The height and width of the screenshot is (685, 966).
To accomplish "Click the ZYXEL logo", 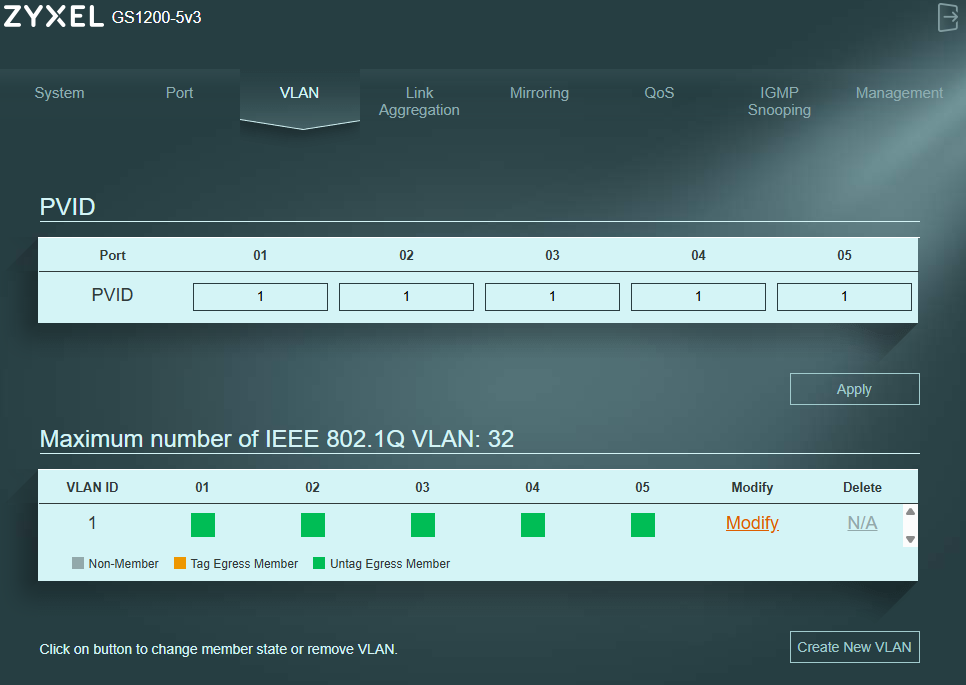I will [53, 16].
